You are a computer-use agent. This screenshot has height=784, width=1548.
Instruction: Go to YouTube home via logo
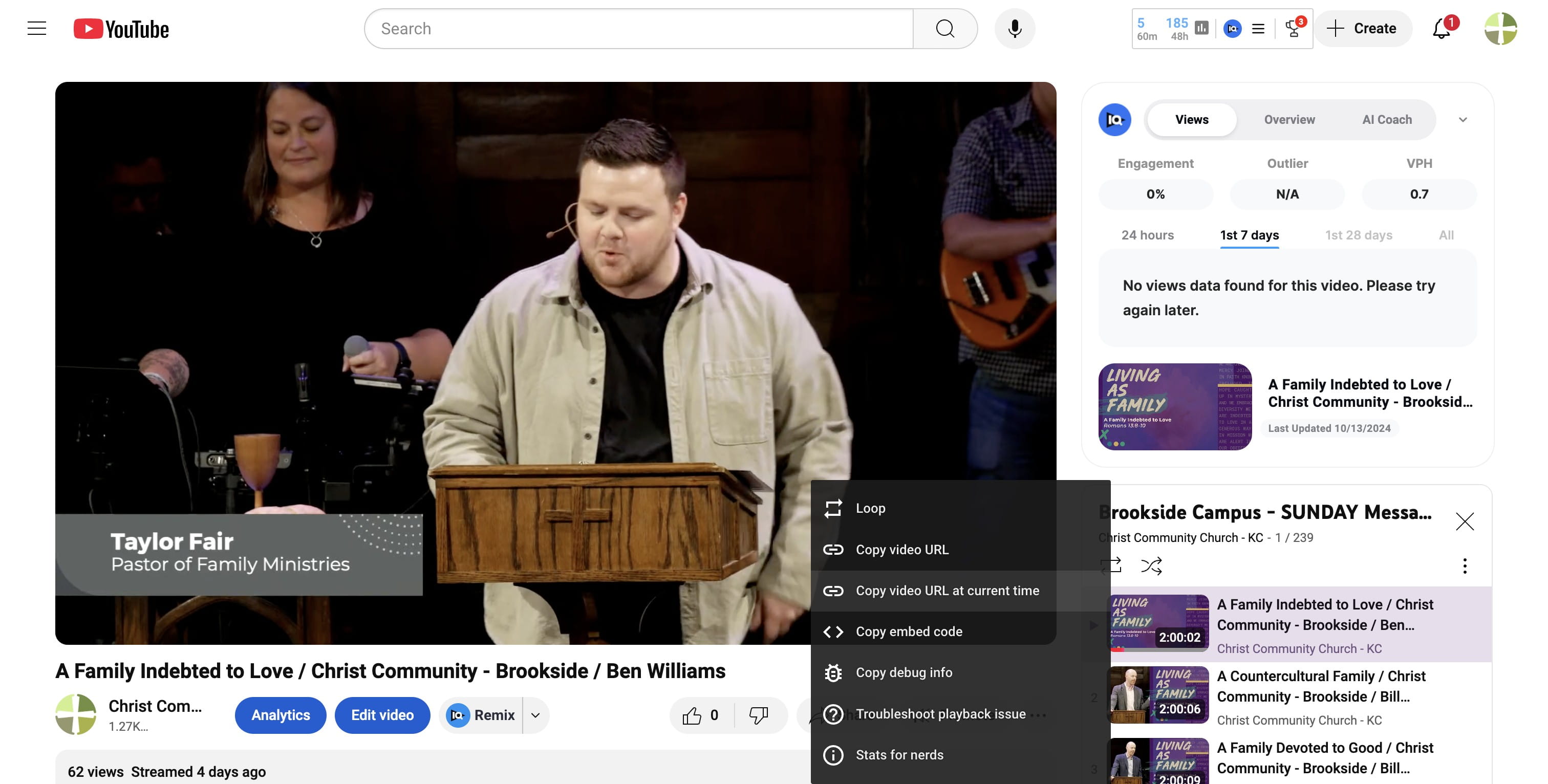[121, 29]
